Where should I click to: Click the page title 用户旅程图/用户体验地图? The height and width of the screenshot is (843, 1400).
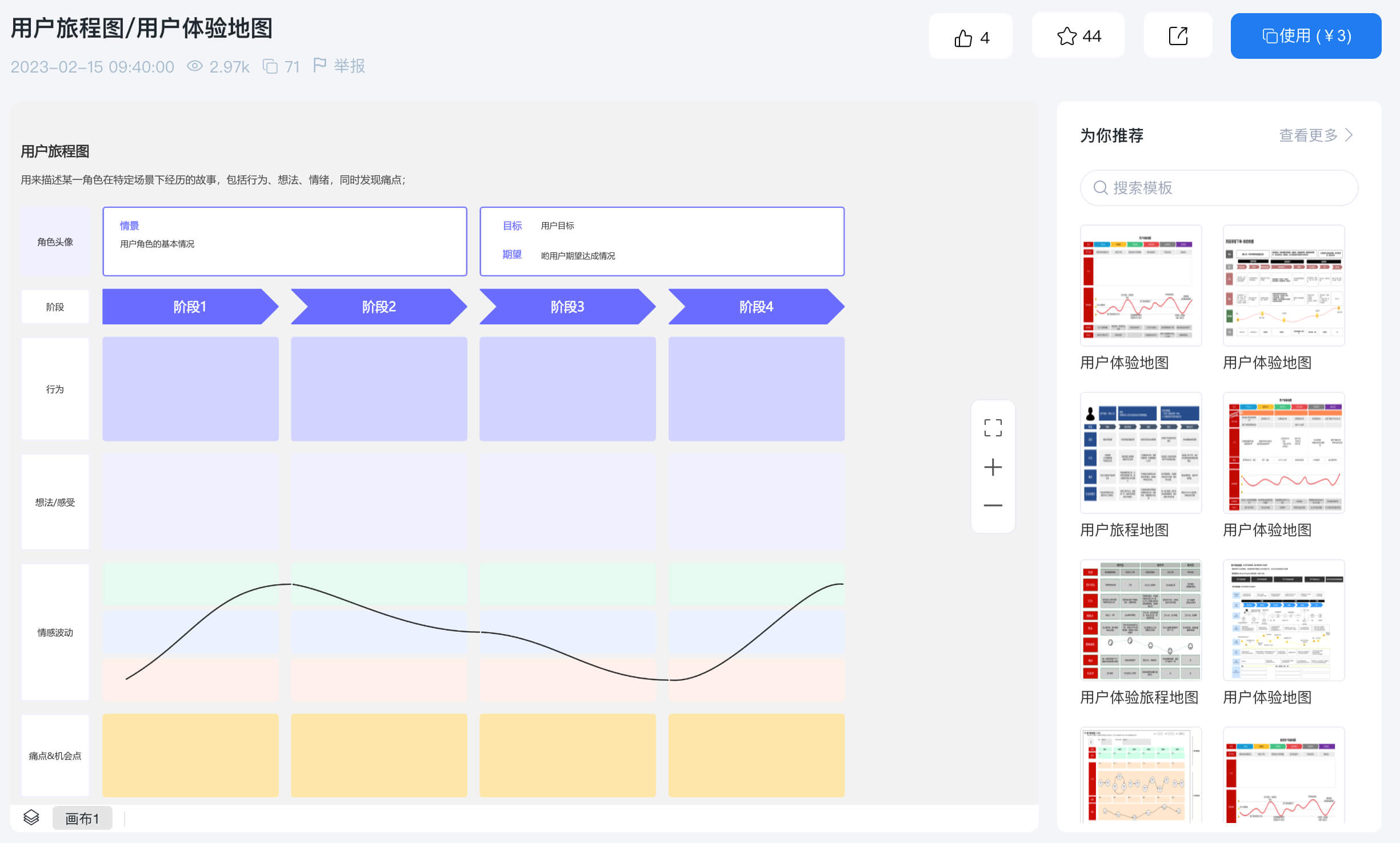click(x=142, y=28)
